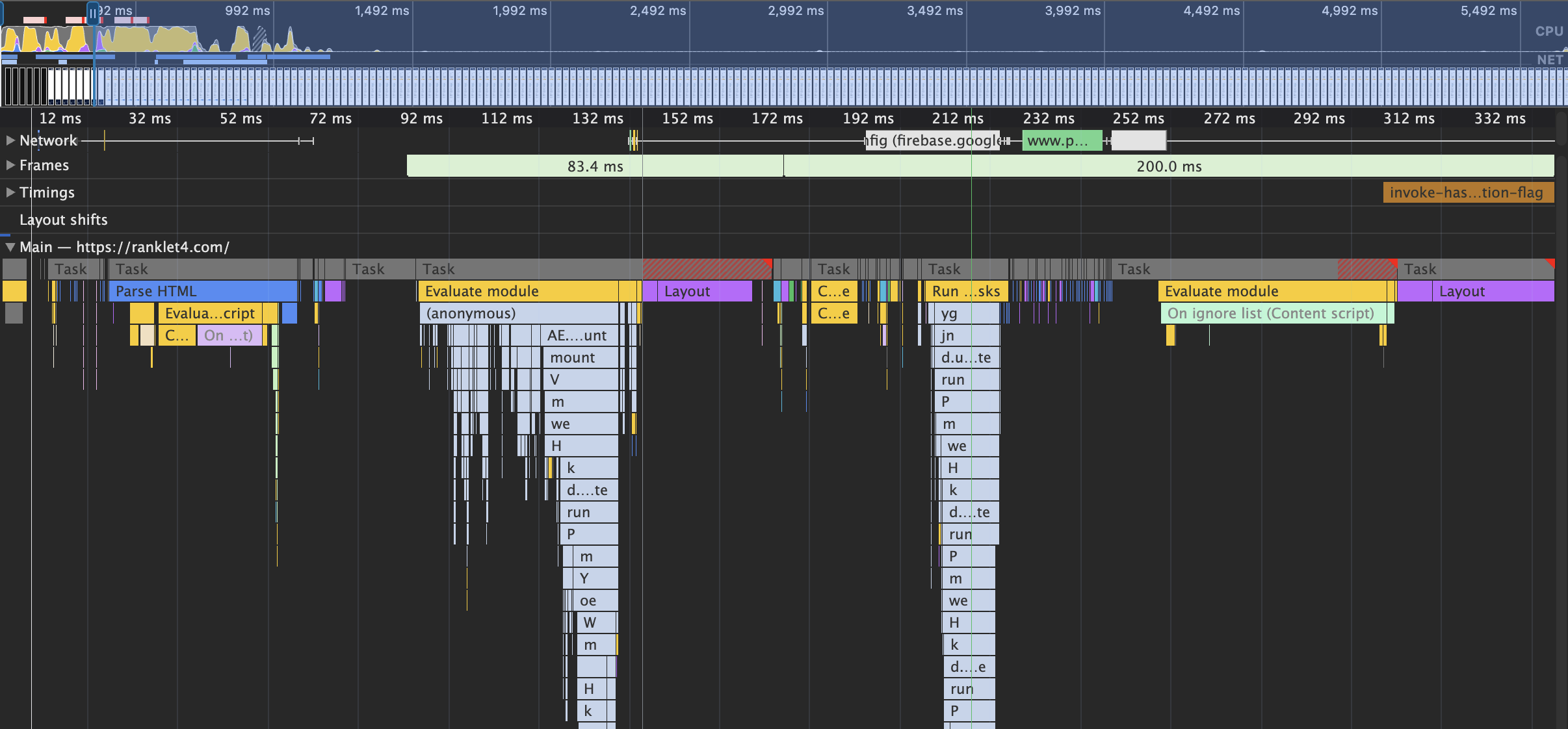Viewport: 1568px width, 729px height.
Task: Expand the Timings track
Action: pos(10,192)
